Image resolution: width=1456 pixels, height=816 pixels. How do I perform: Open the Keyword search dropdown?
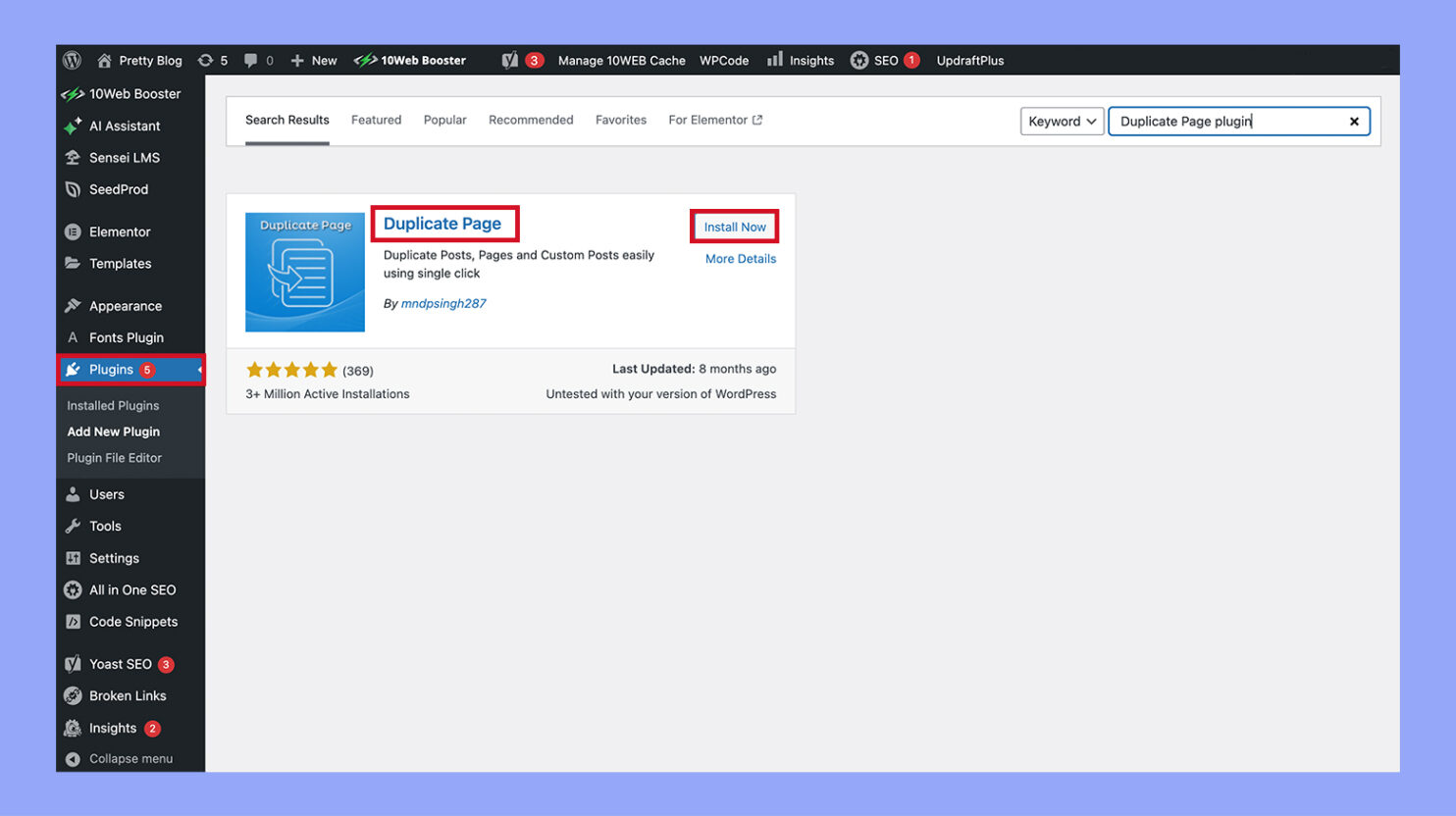click(x=1062, y=121)
